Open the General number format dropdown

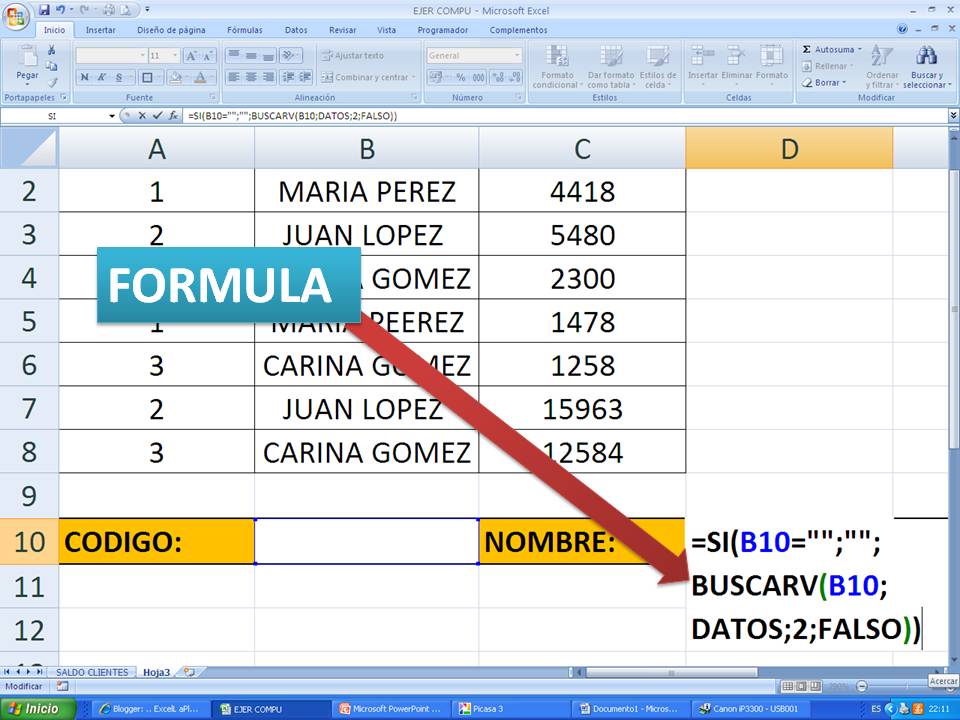coord(517,56)
